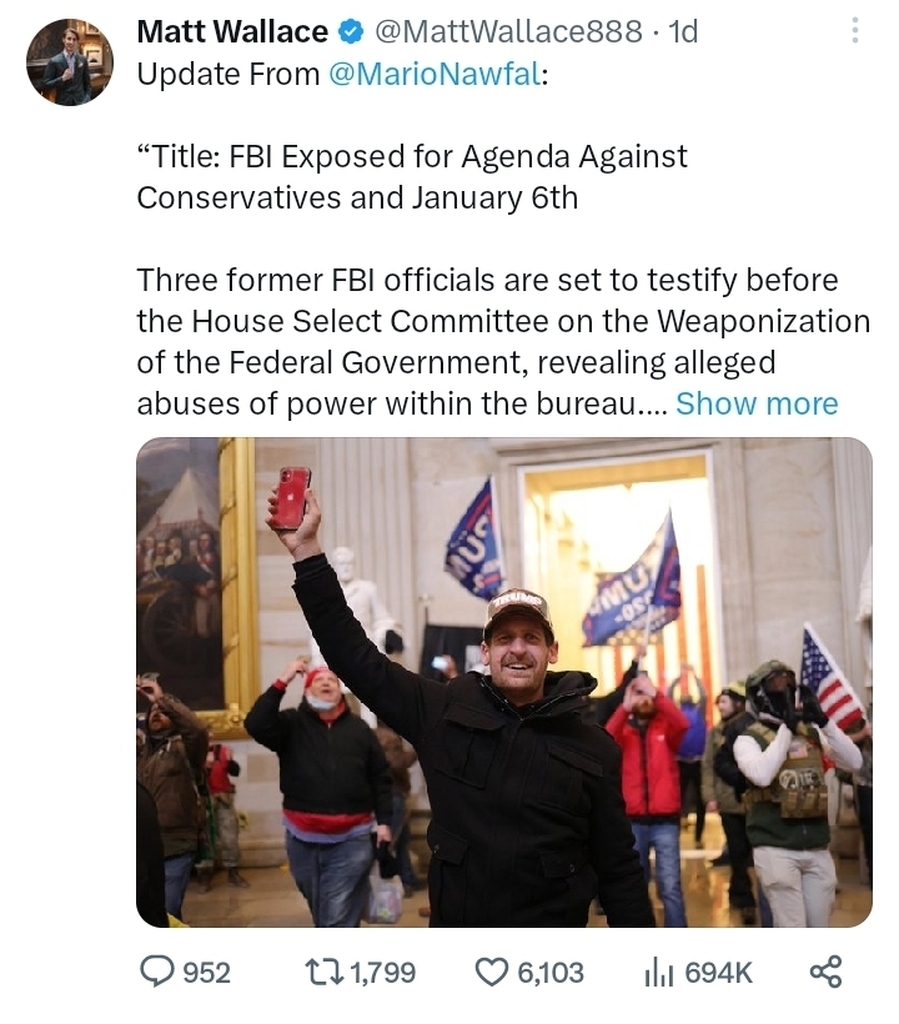Screen dimensions: 899x1024
Task: Click the retweet arrows icon
Action: point(325,972)
